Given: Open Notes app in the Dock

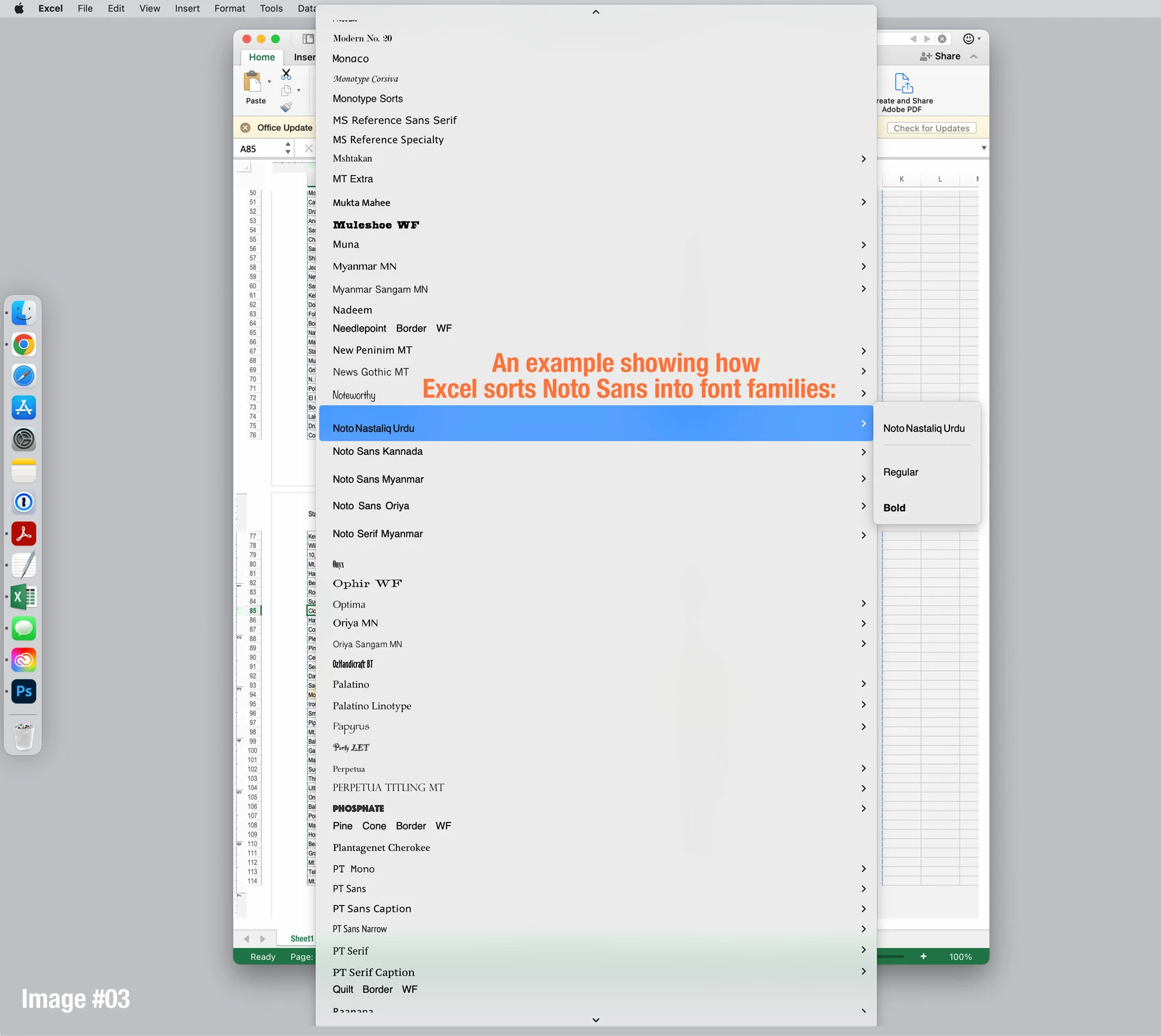Looking at the screenshot, I should [x=24, y=470].
